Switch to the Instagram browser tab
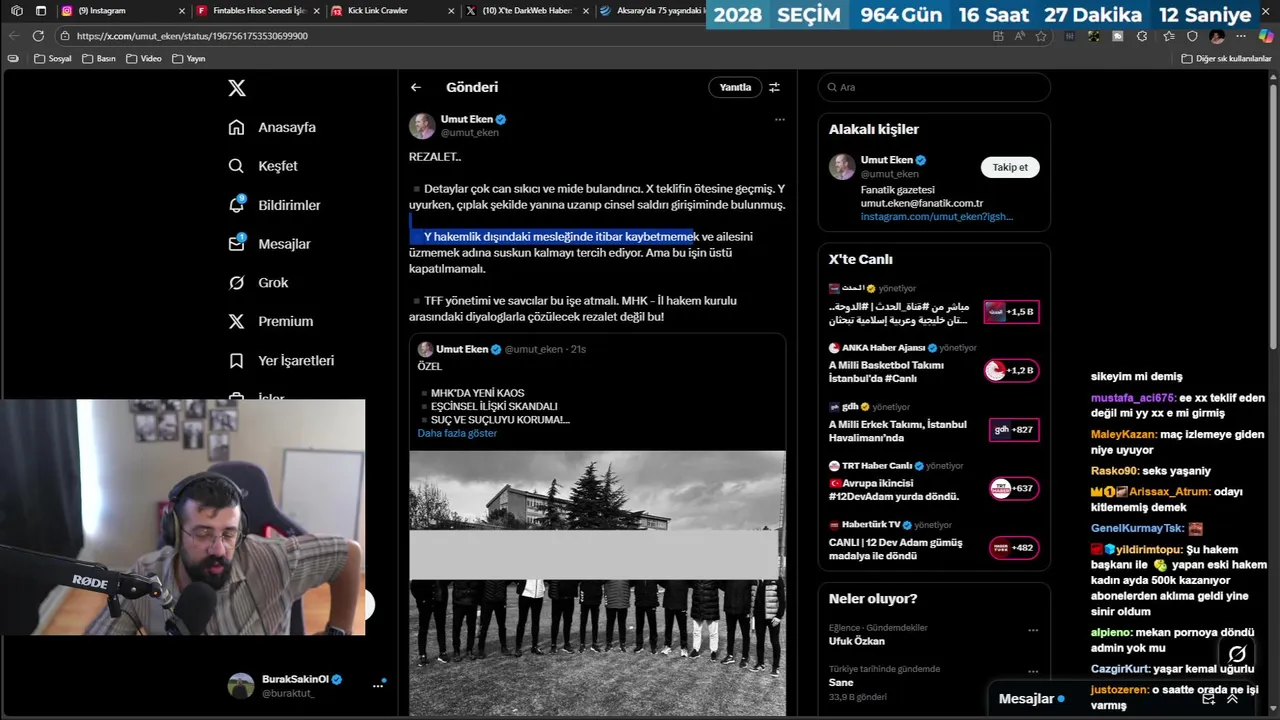This screenshot has height=720, width=1280. click(123, 11)
